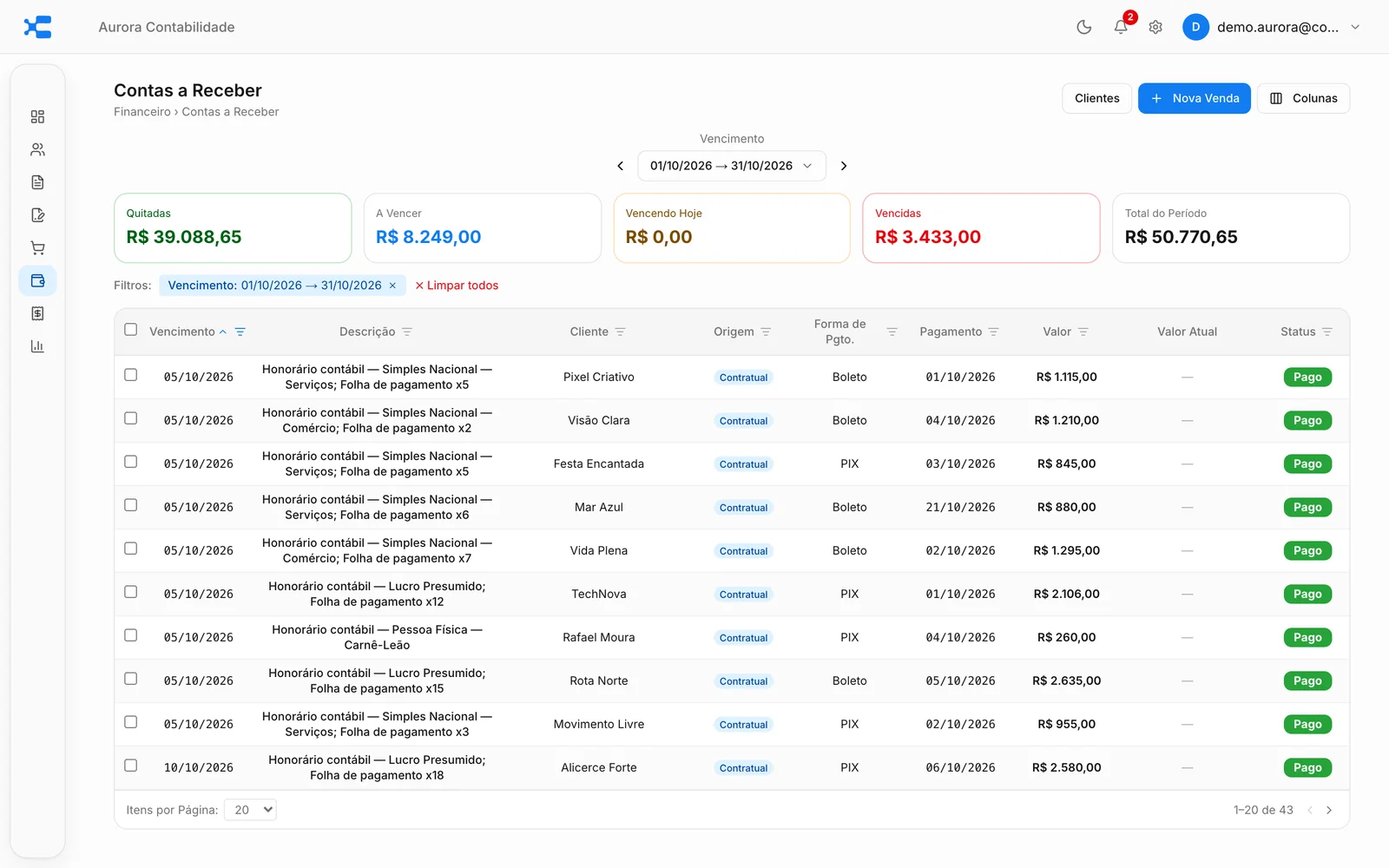Open edit document icon in sidebar
This screenshot has height=868, width=1389.
point(37,215)
